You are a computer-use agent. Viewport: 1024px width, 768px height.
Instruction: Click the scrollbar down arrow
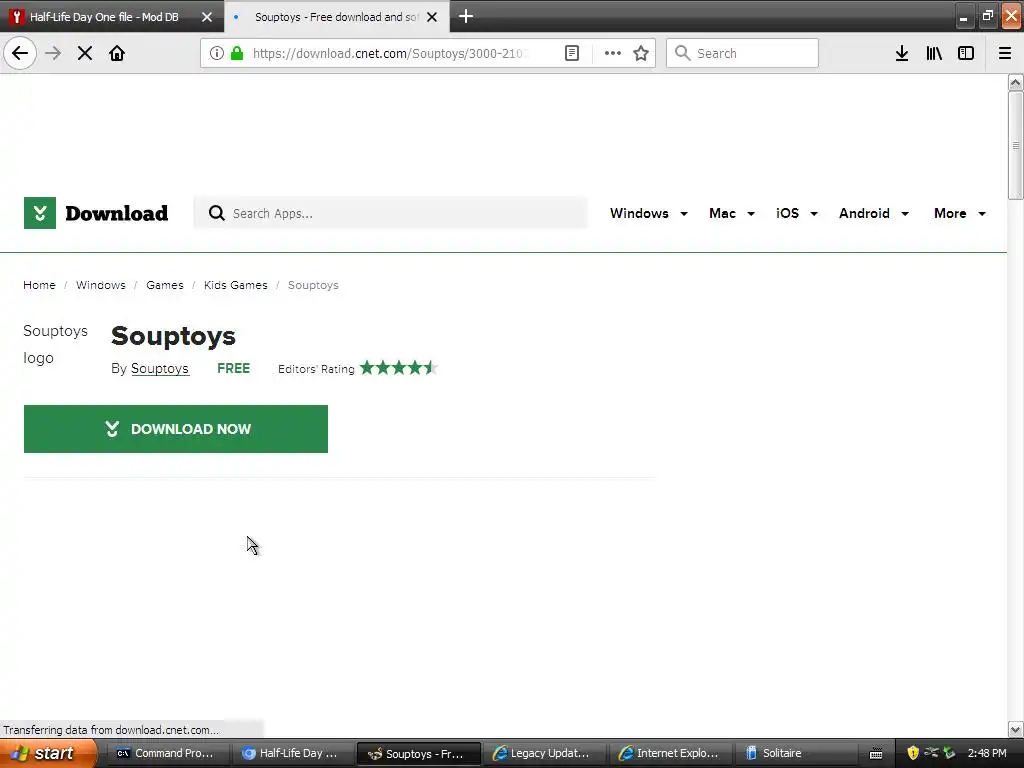(1015, 729)
